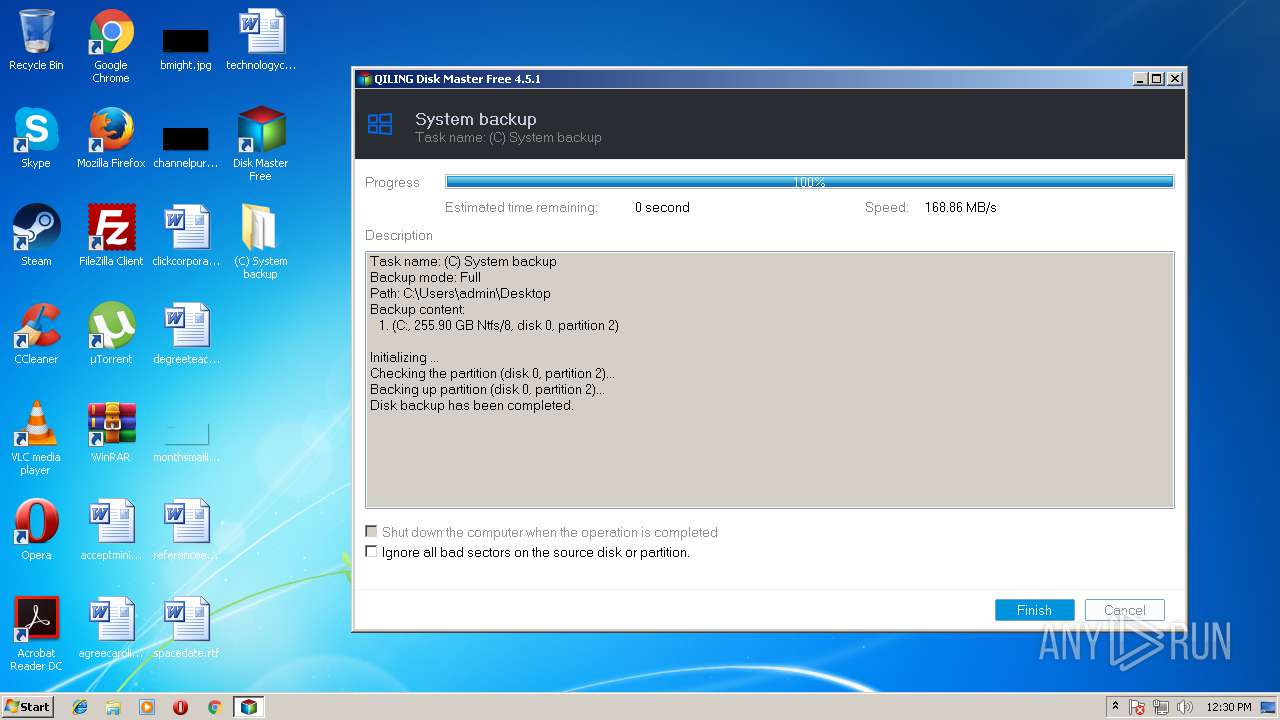Image resolution: width=1280 pixels, height=720 pixels.
Task: Click the '1. (C:, 255.90 GB Ntfs/8' line
Action: 498,326
